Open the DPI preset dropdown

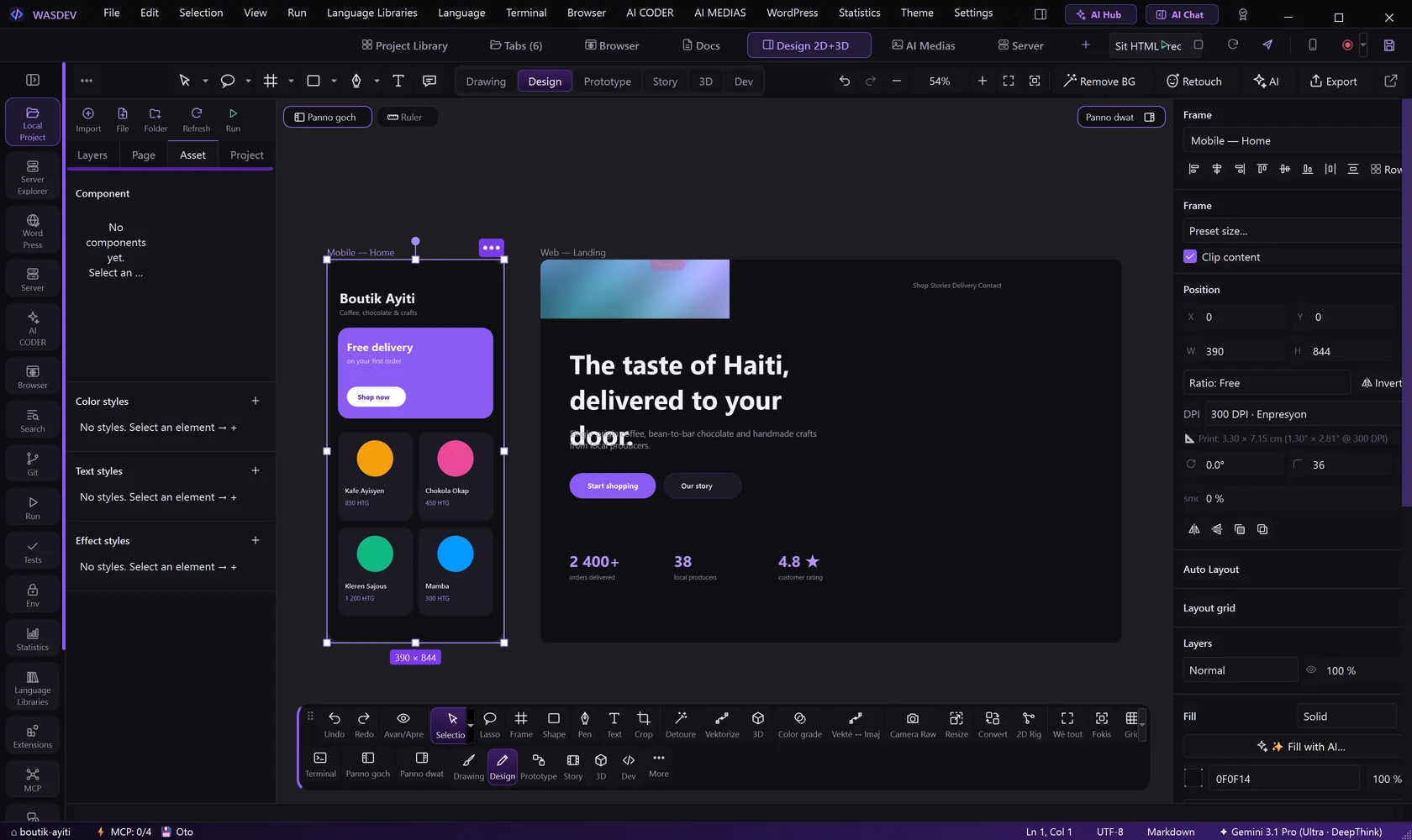[1305, 414]
